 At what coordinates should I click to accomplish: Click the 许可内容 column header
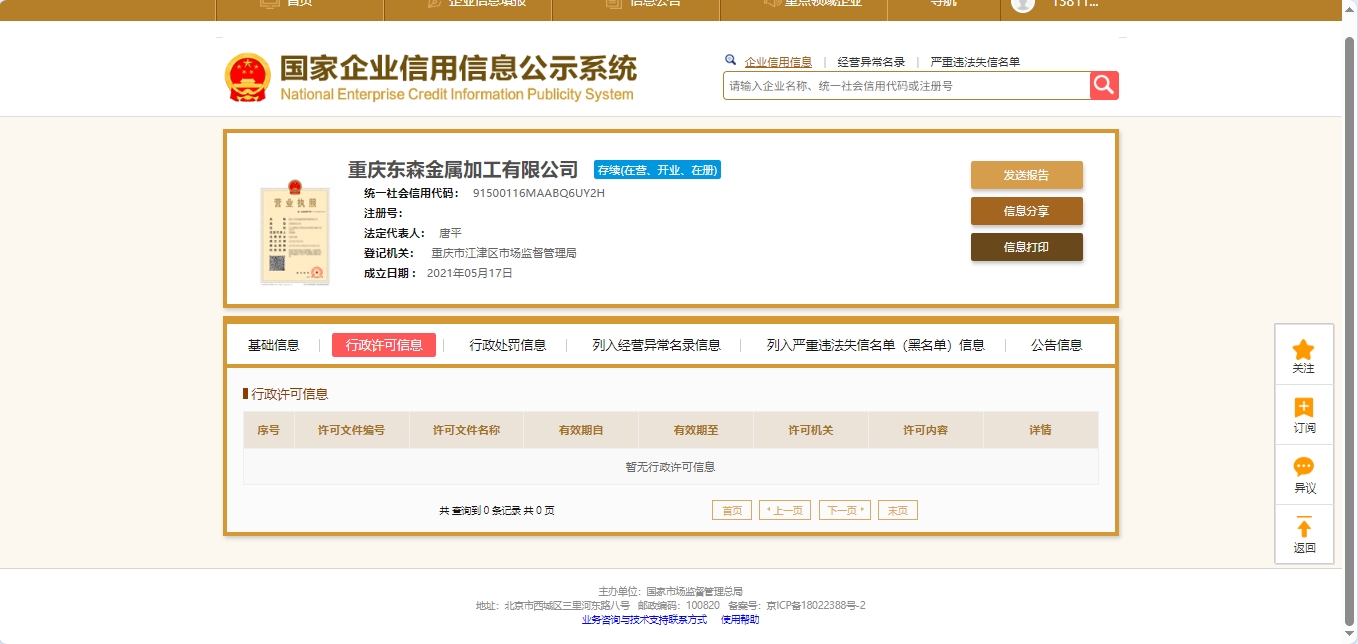coord(926,430)
